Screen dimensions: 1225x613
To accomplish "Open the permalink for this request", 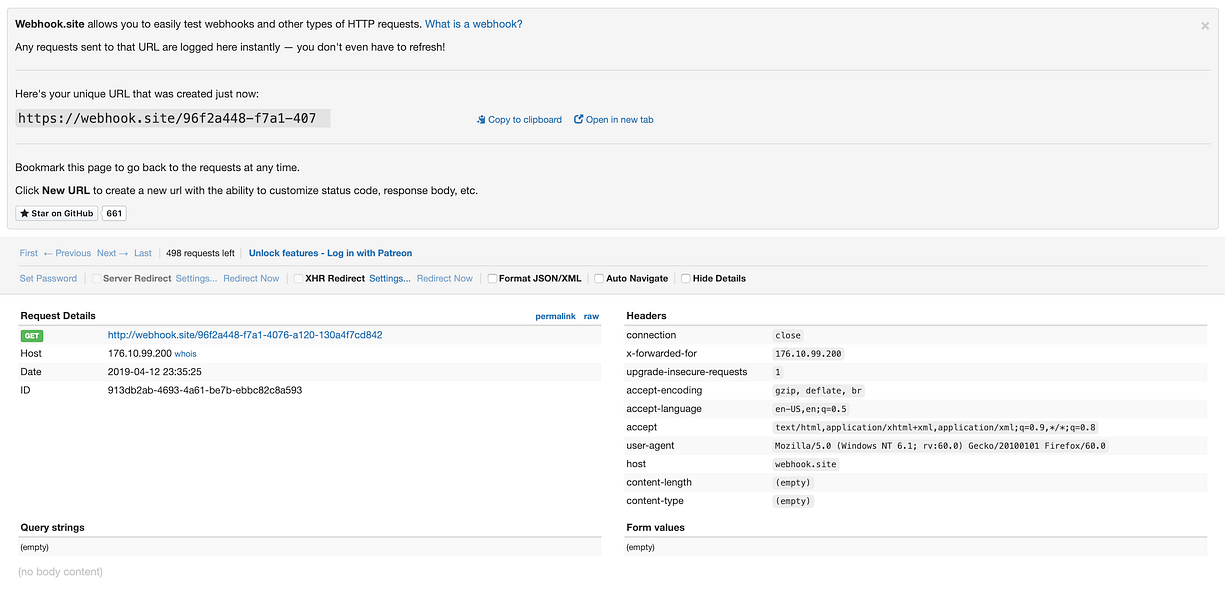I will click(555, 316).
